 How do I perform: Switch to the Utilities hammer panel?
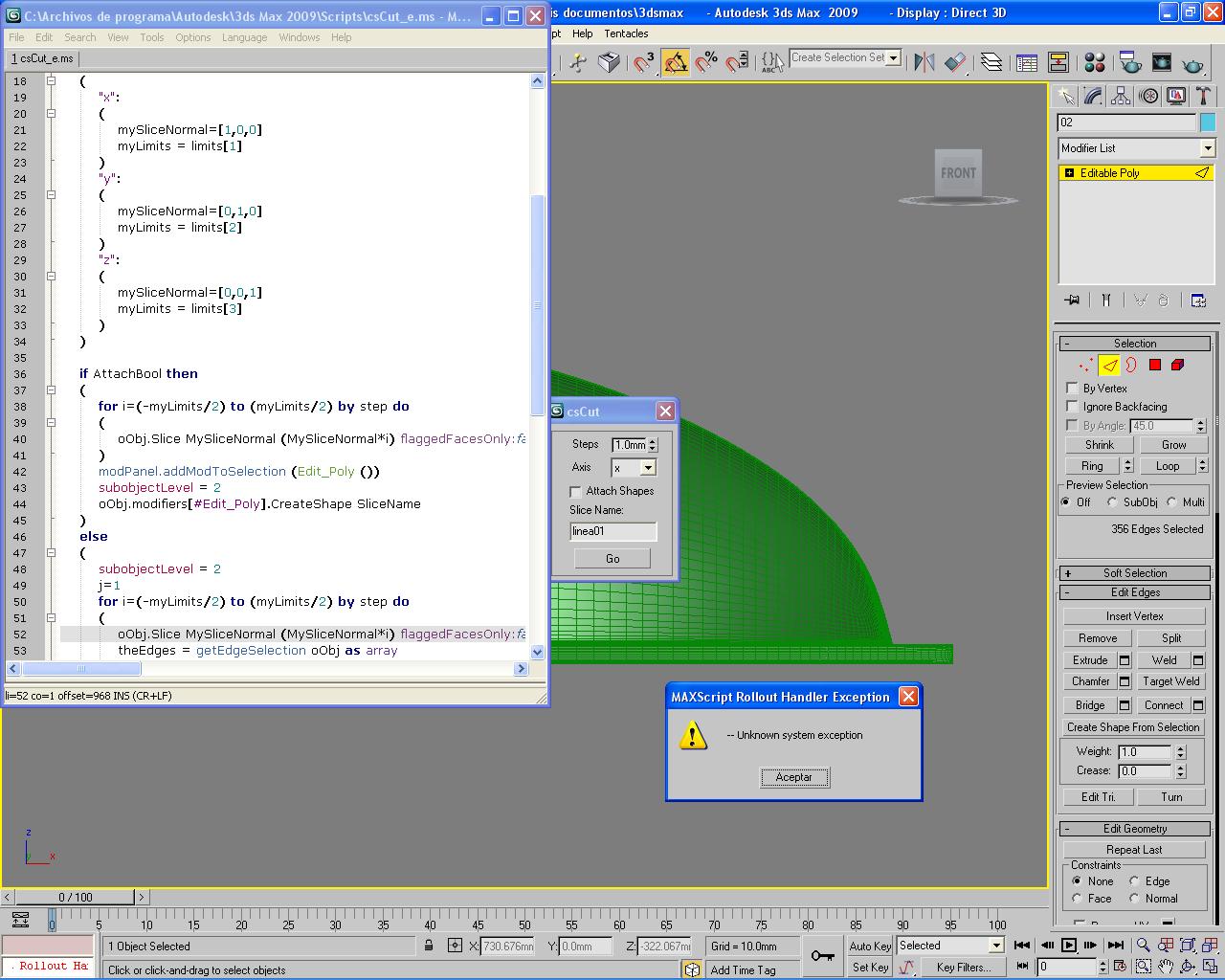pyautogui.click(x=1204, y=96)
